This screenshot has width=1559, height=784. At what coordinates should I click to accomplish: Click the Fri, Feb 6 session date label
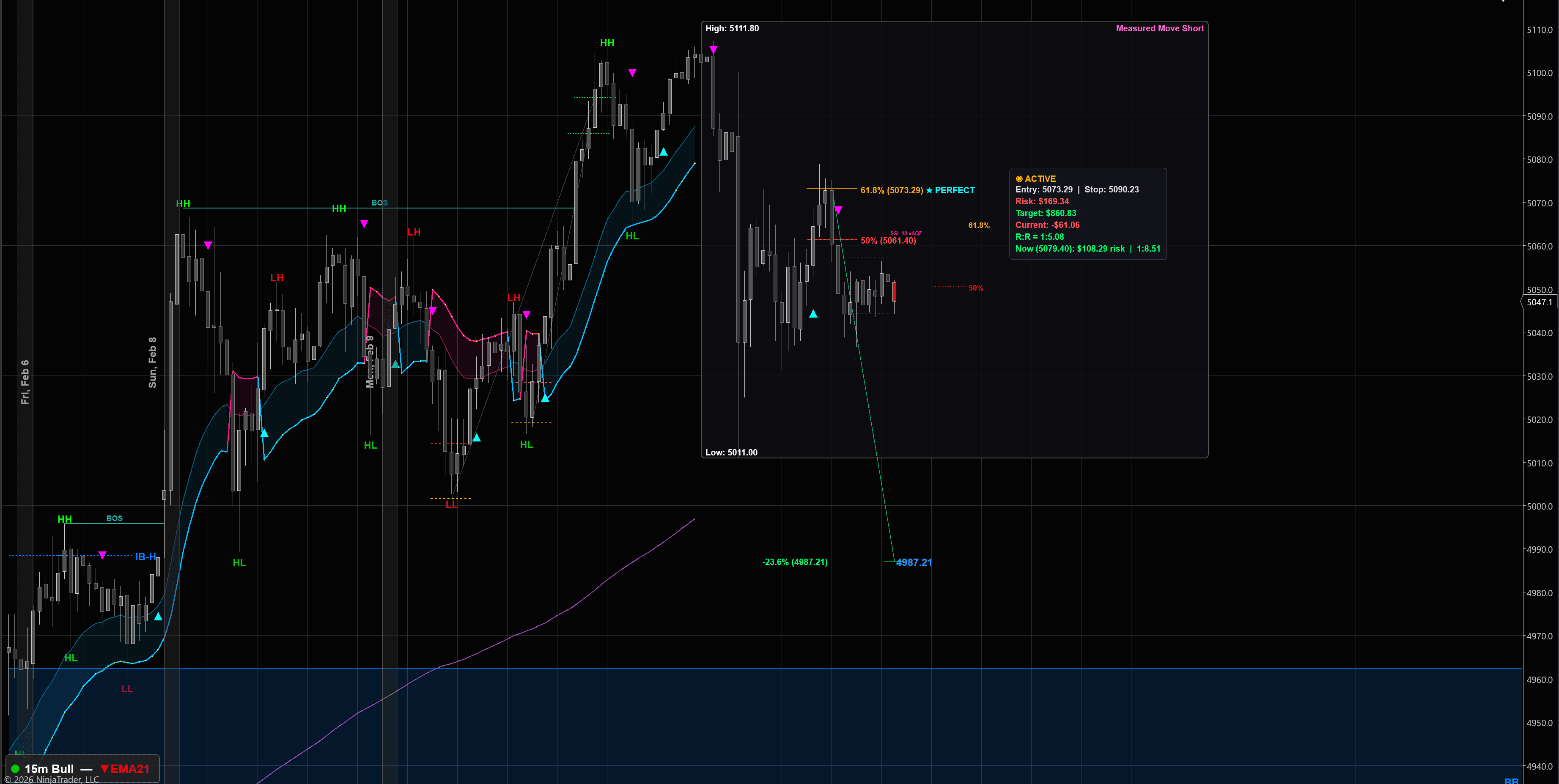click(x=25, y=382)
